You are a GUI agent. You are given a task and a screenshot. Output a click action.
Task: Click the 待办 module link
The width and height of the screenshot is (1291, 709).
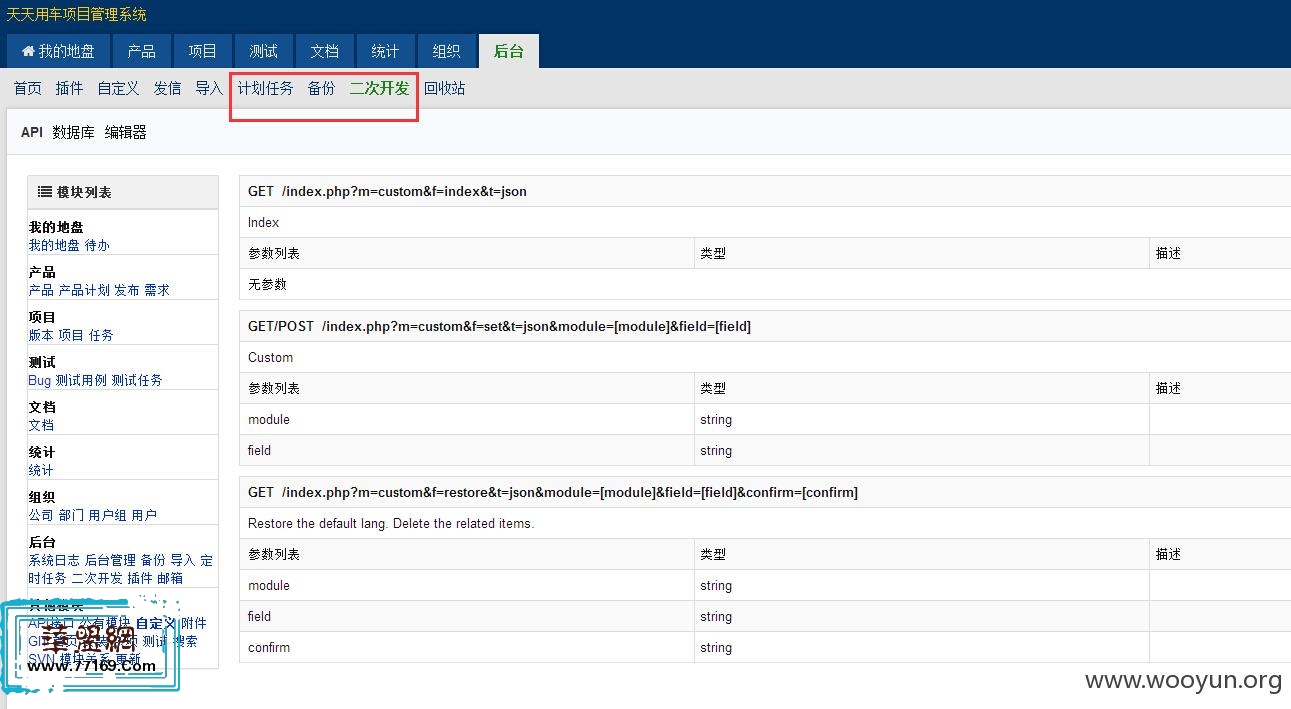pyautogui.click(x=97, y=245)
